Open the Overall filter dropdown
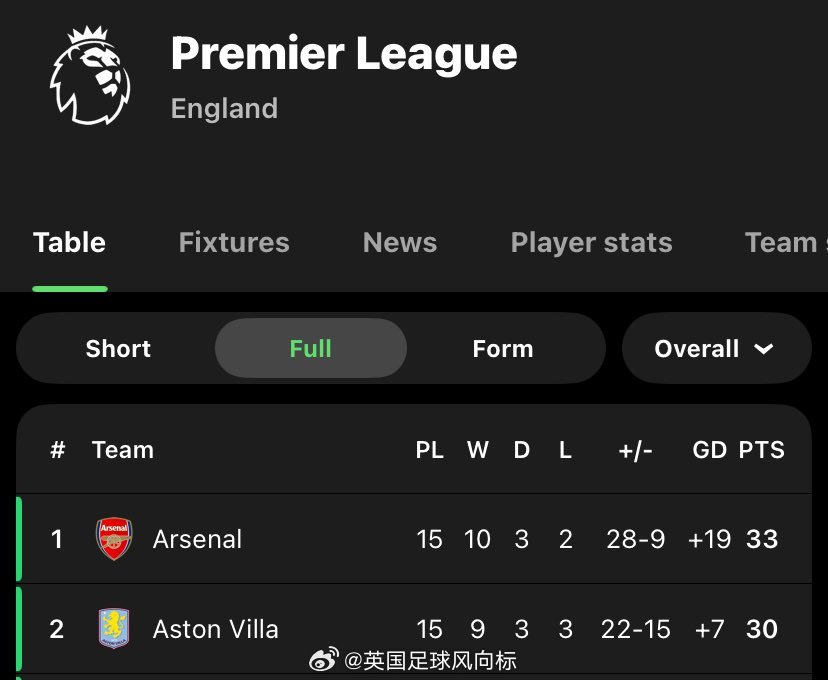This screenshot has width=828, height=680. click(x=714, y=349)
